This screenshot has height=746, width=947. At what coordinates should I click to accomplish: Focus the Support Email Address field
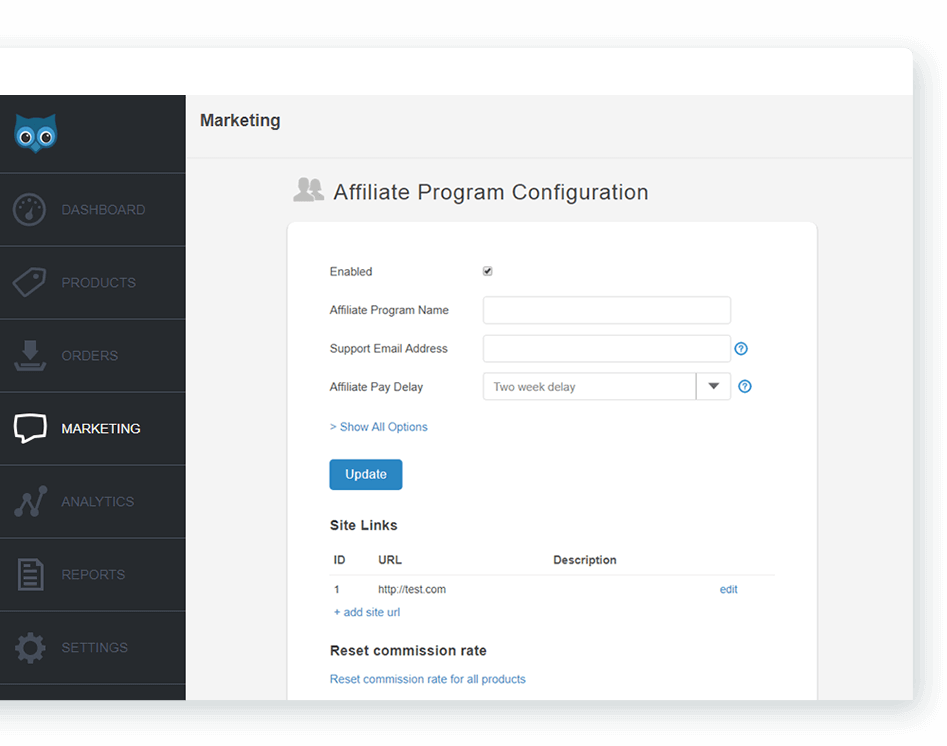coord(606,349)
